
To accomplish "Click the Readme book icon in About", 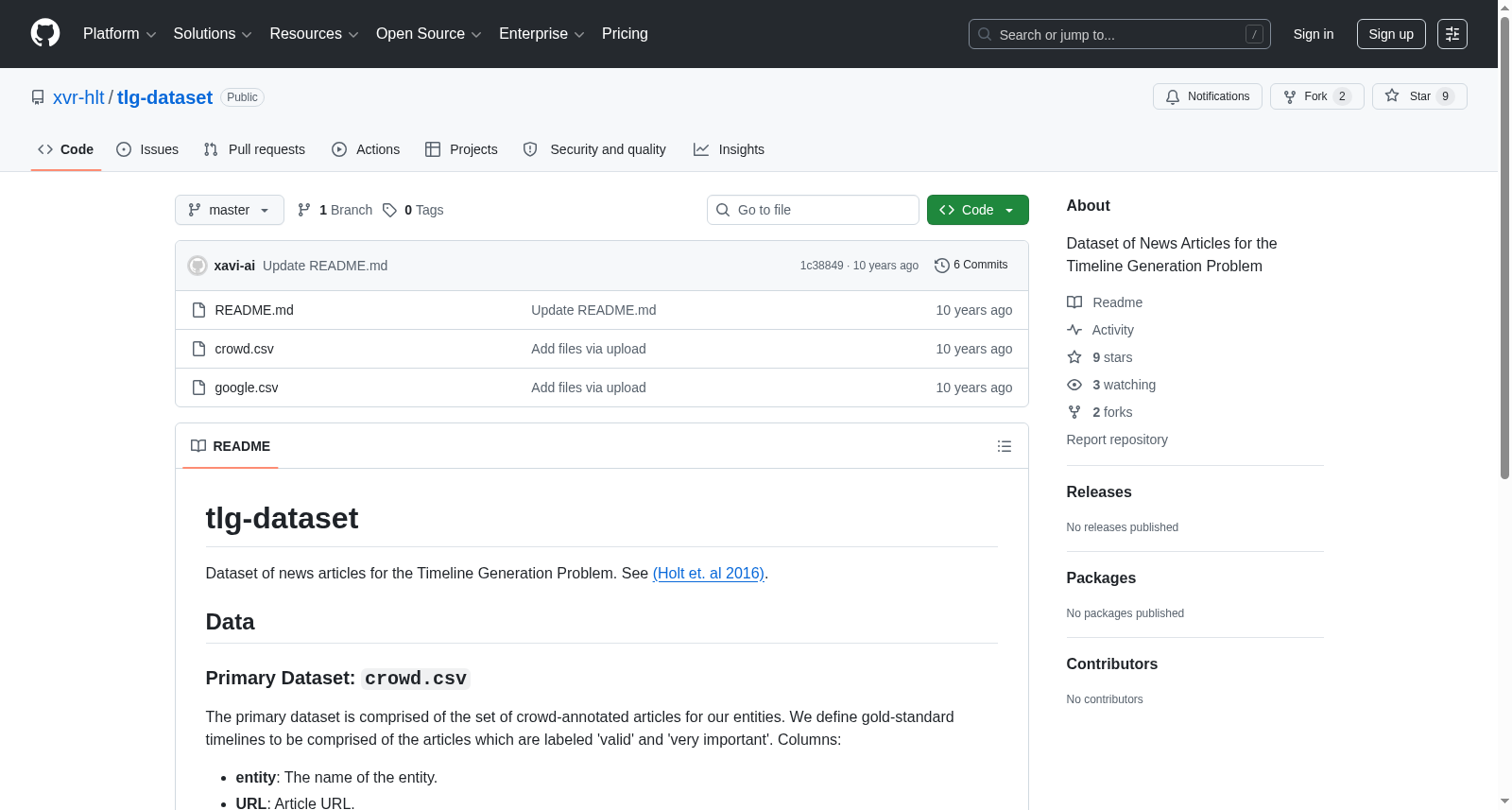I will point(1074,302).
